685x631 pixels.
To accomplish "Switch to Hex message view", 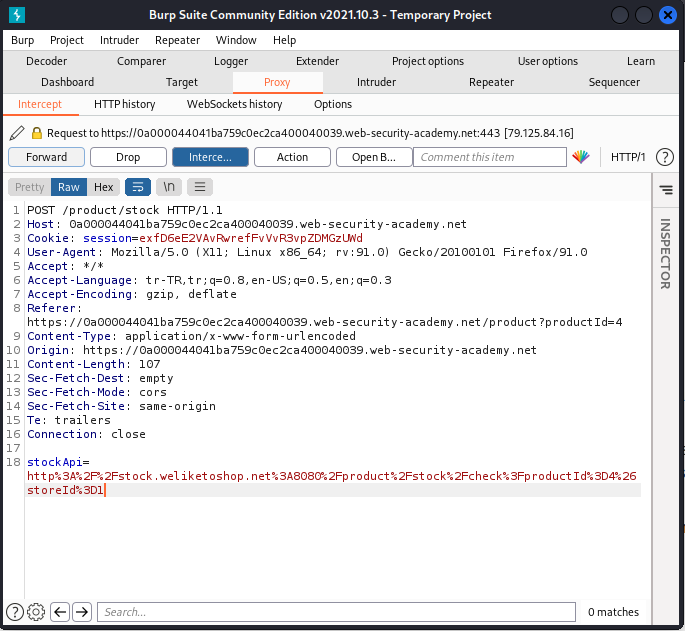I will click(x=104, y=187).
